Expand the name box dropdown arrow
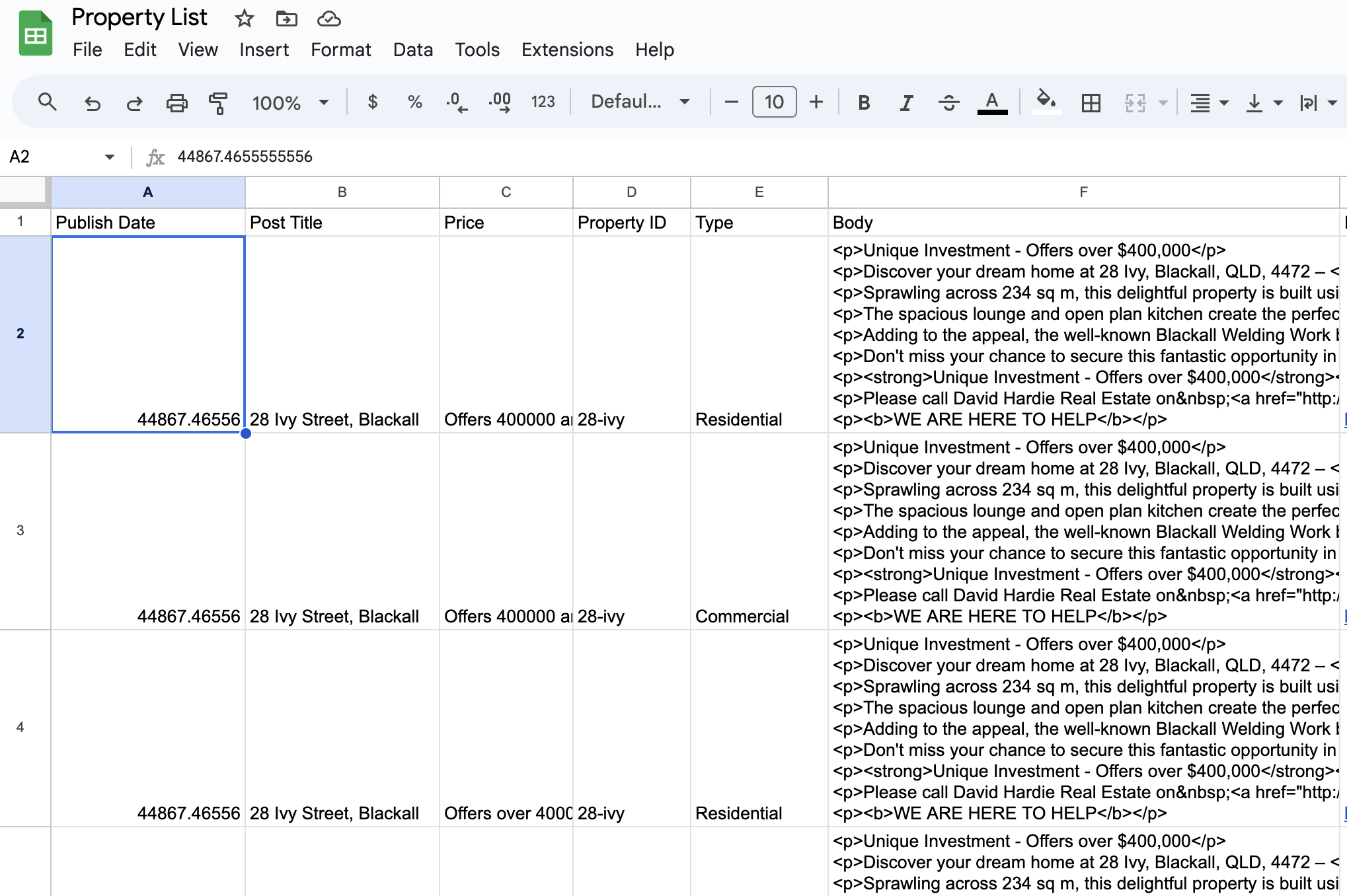The width and height of the screenshot is (1347, 896). coord(109,157)
